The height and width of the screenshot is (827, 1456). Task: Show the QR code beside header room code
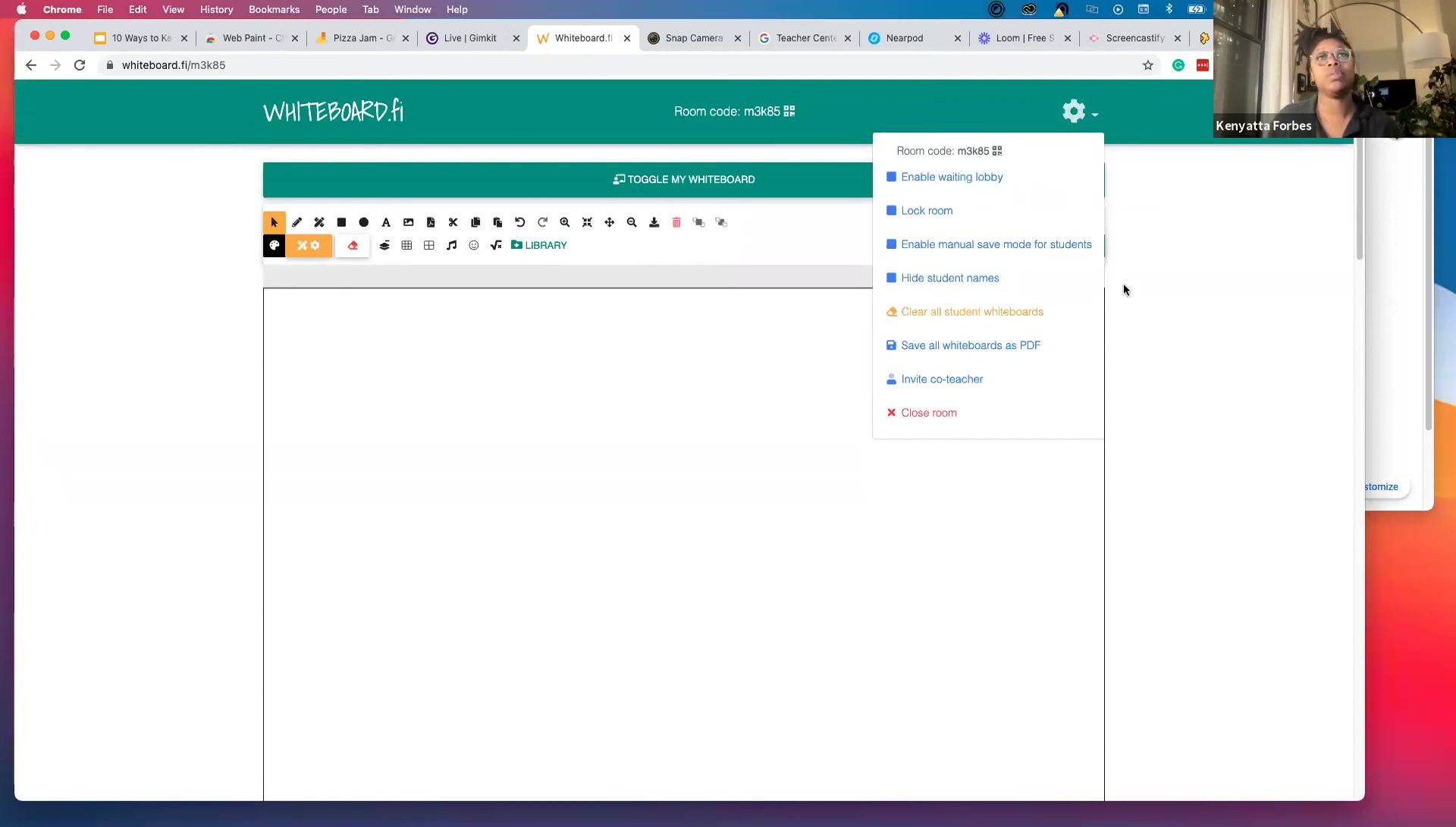click(x=789, y=112)
